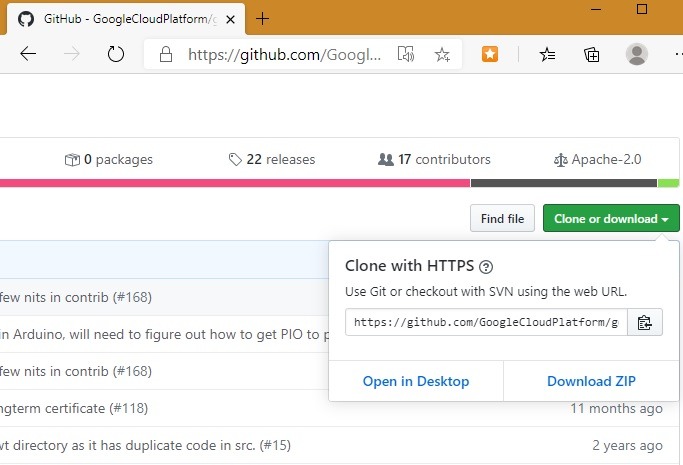The image size is (683, 465).
Task: Close the GitHub GoogleCloudPlatform tab
Action: point(230,19)
